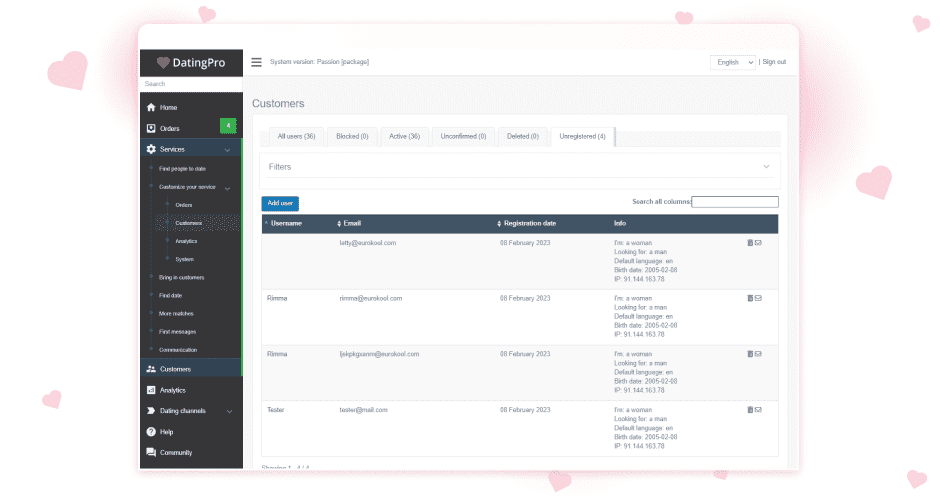
Task: Click the DatingPro heart logo
Action: tap(163, 62)
